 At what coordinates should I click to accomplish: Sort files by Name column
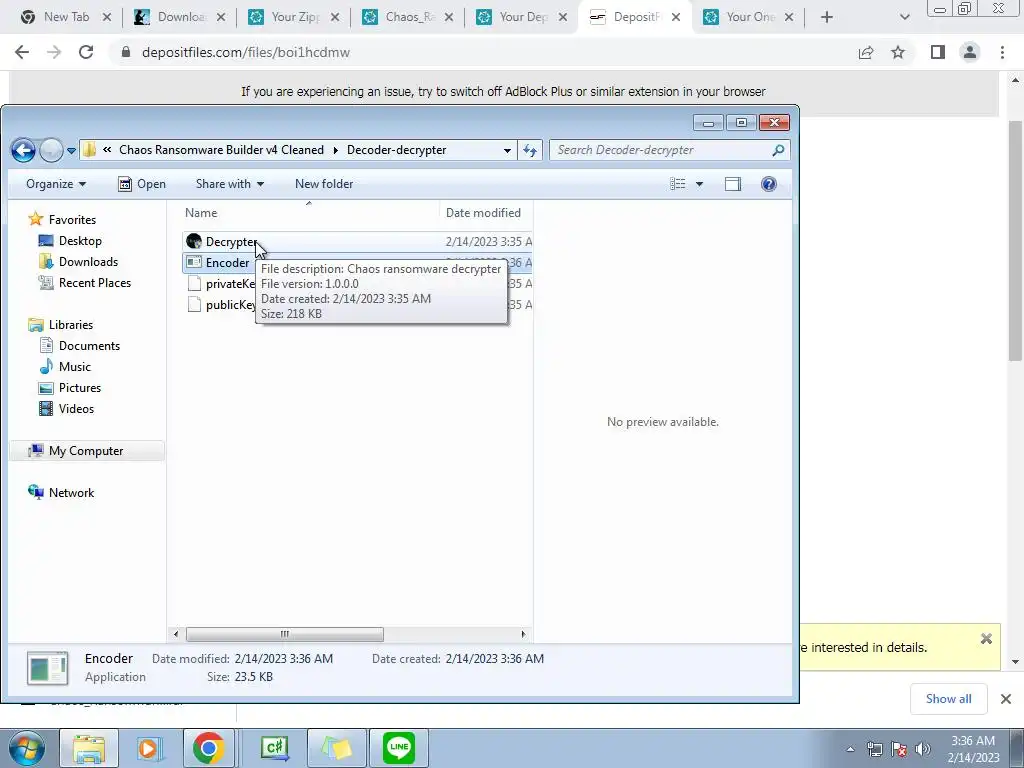point(201,213)
